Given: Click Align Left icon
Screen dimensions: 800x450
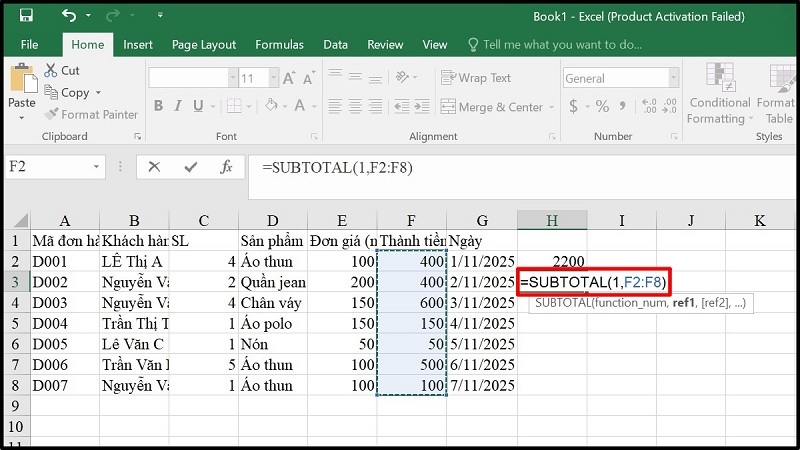Looking at the screenshot, I should (335, 106).
